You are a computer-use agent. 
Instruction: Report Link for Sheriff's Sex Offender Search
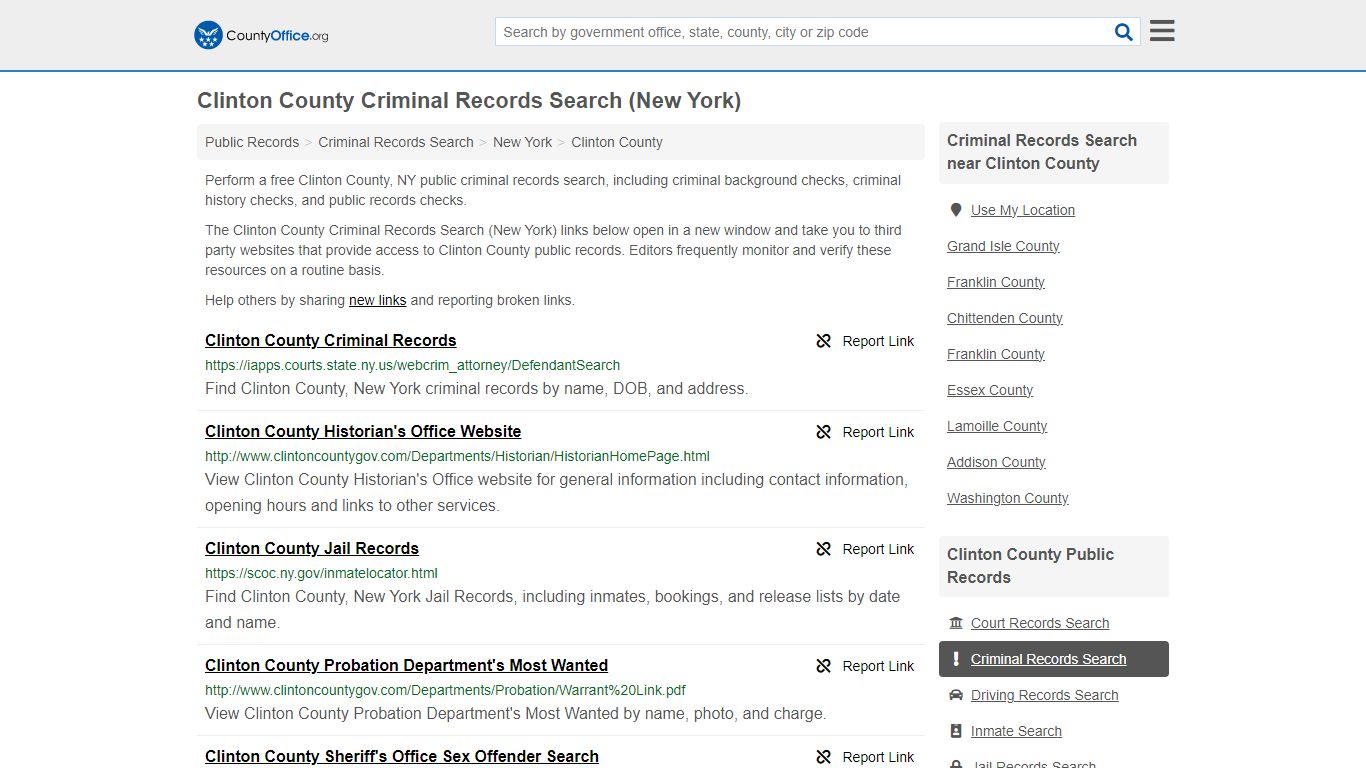pyautogui.click(x=878, y=757)
